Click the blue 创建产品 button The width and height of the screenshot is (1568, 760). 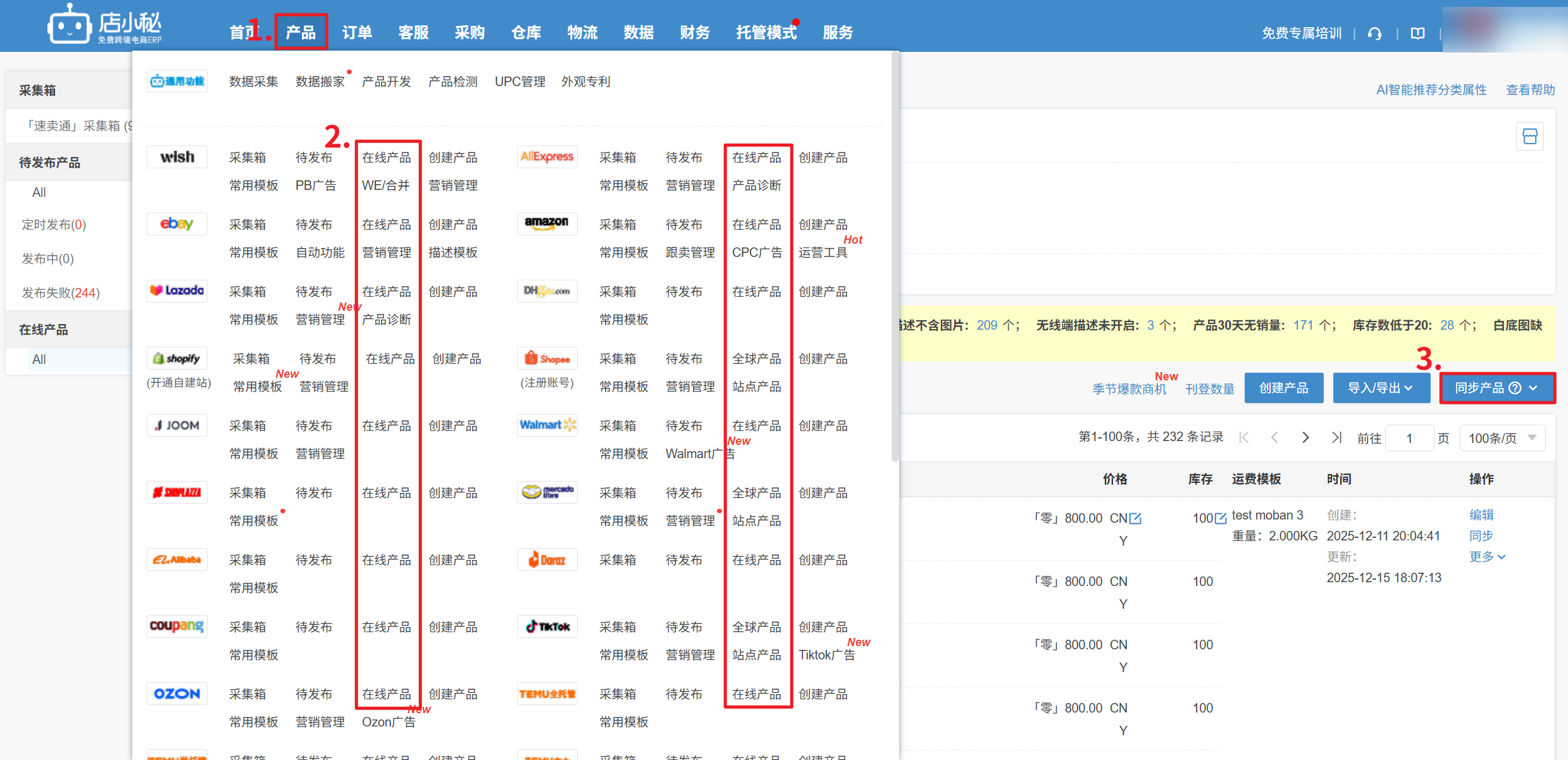[x=1283, y=388]
